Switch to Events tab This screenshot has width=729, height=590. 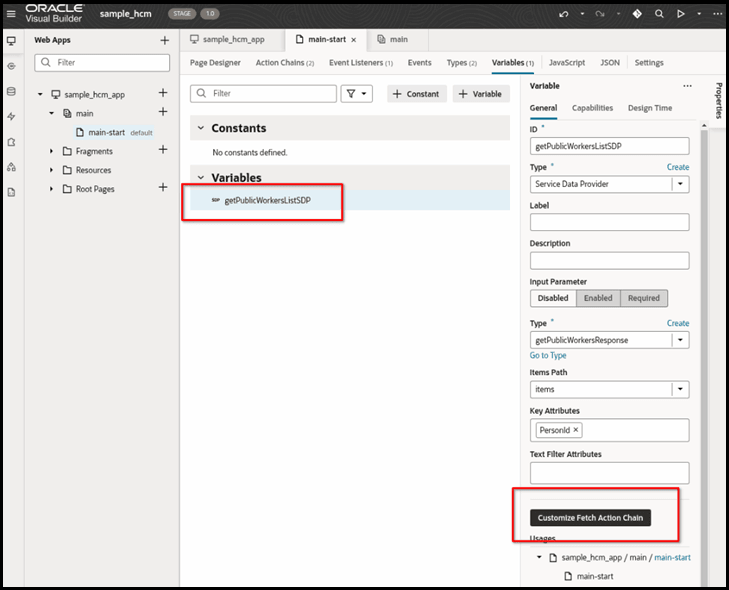coord(419,63)
